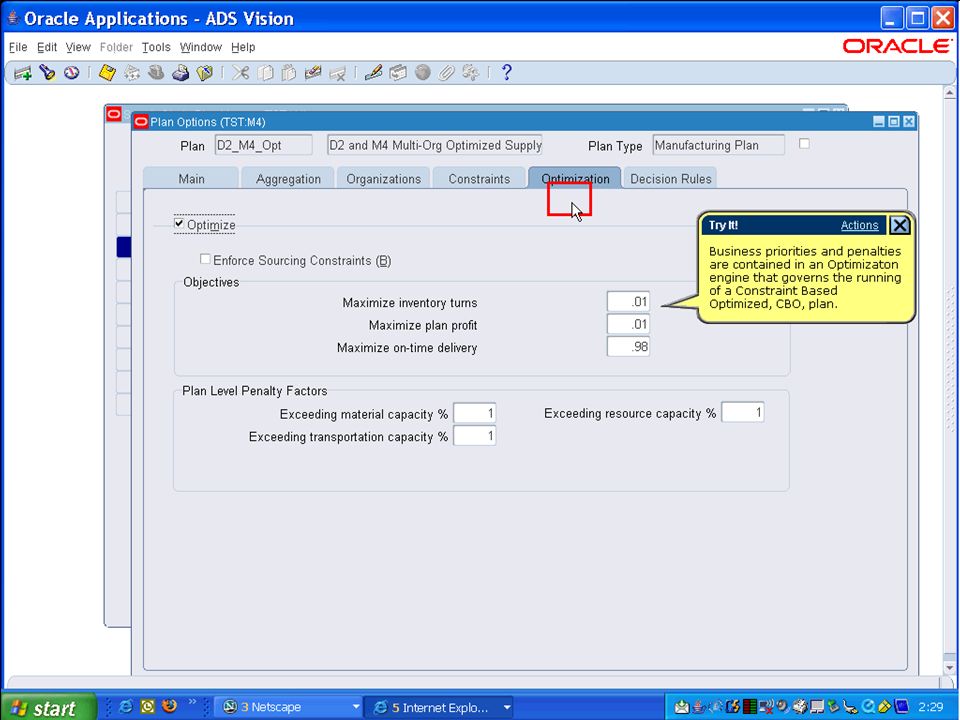The width and height of the screenshot is (960, 720).
Task: Click the Plan name field D2_M4_Opt
Action: pos(263,145)
